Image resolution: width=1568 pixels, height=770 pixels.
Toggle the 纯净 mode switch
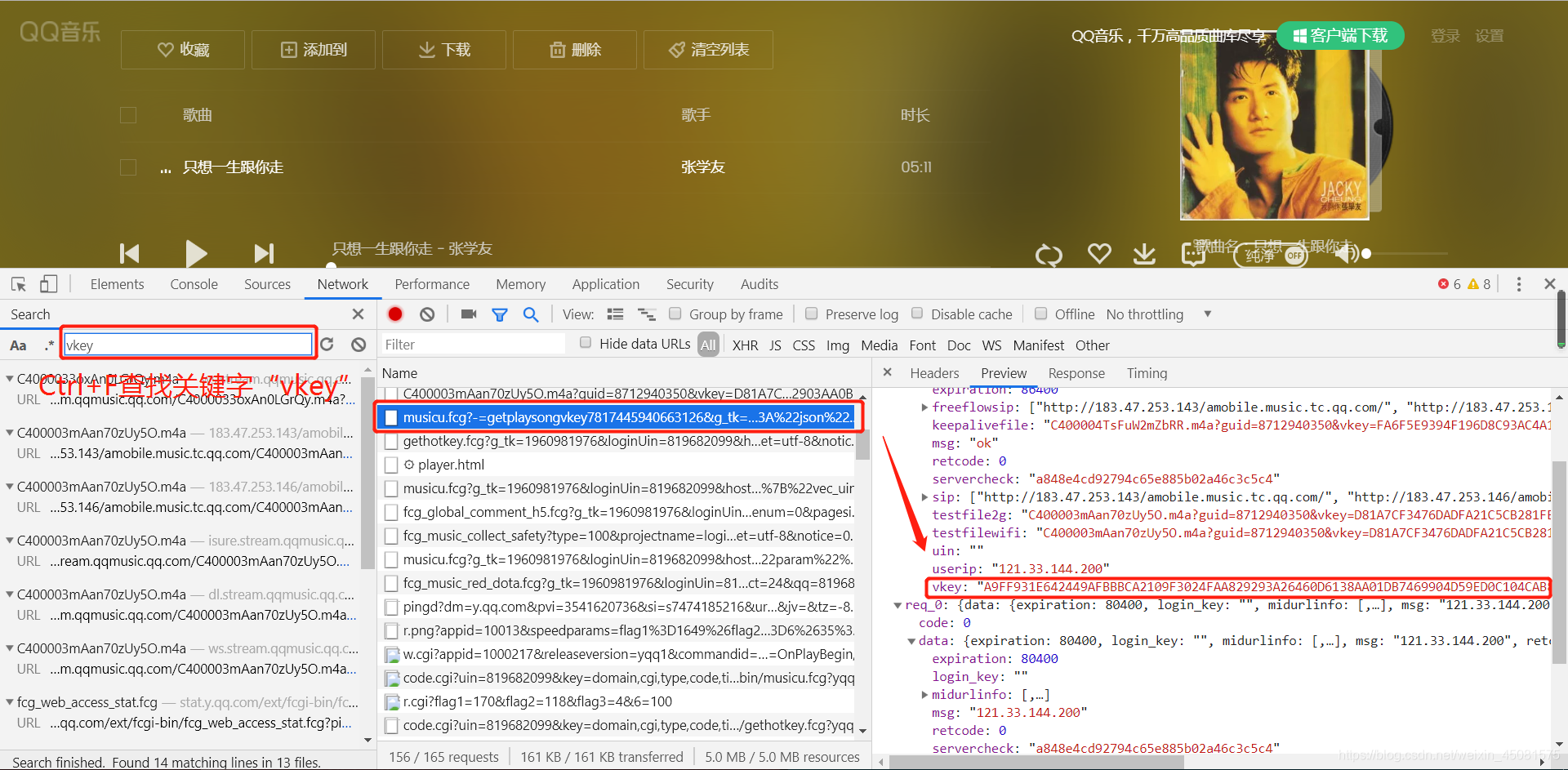point(1272,256)
